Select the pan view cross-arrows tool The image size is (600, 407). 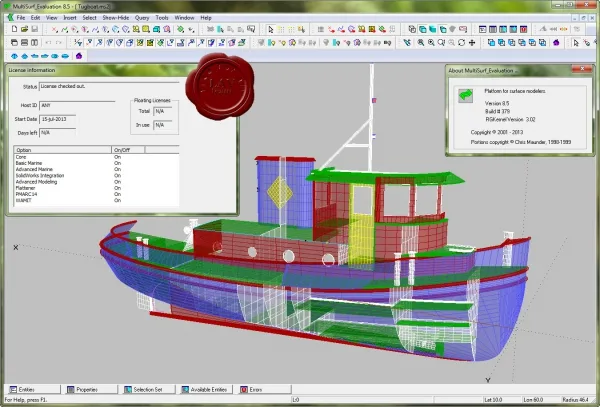pyautogui.click(x=472, y=43)
